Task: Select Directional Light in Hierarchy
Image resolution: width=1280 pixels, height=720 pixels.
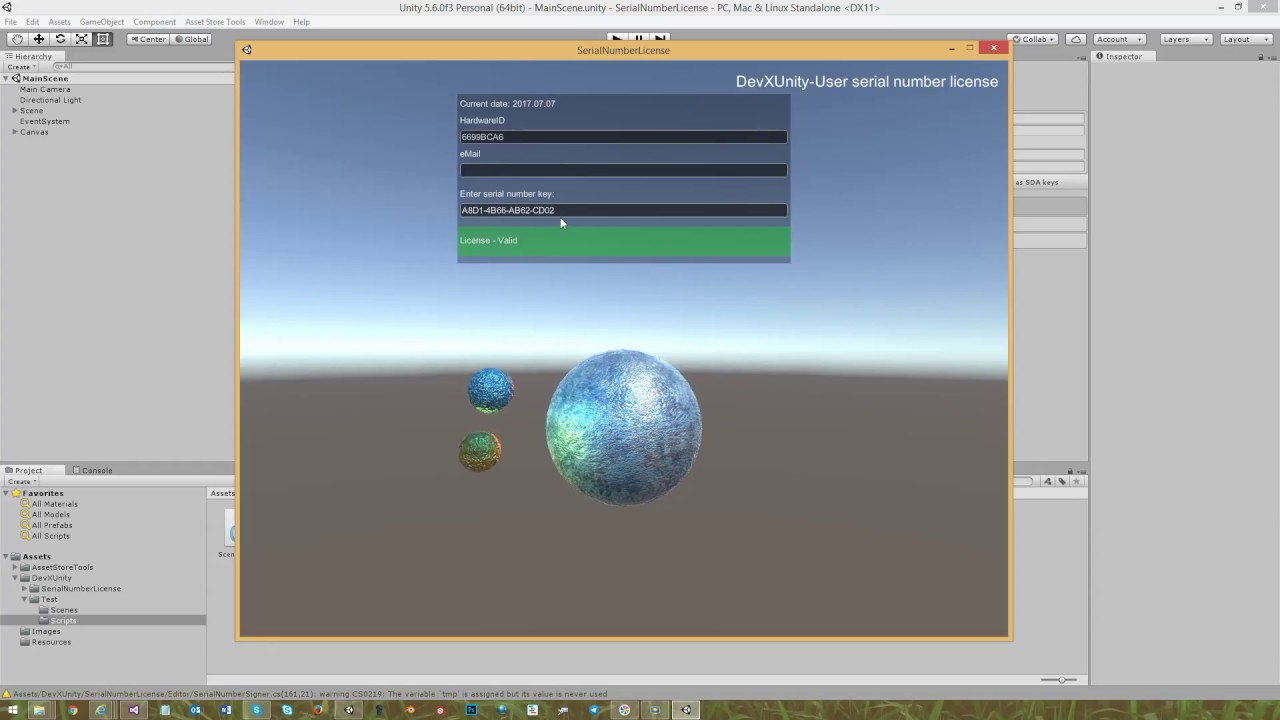Action: (x=50, y=100)
